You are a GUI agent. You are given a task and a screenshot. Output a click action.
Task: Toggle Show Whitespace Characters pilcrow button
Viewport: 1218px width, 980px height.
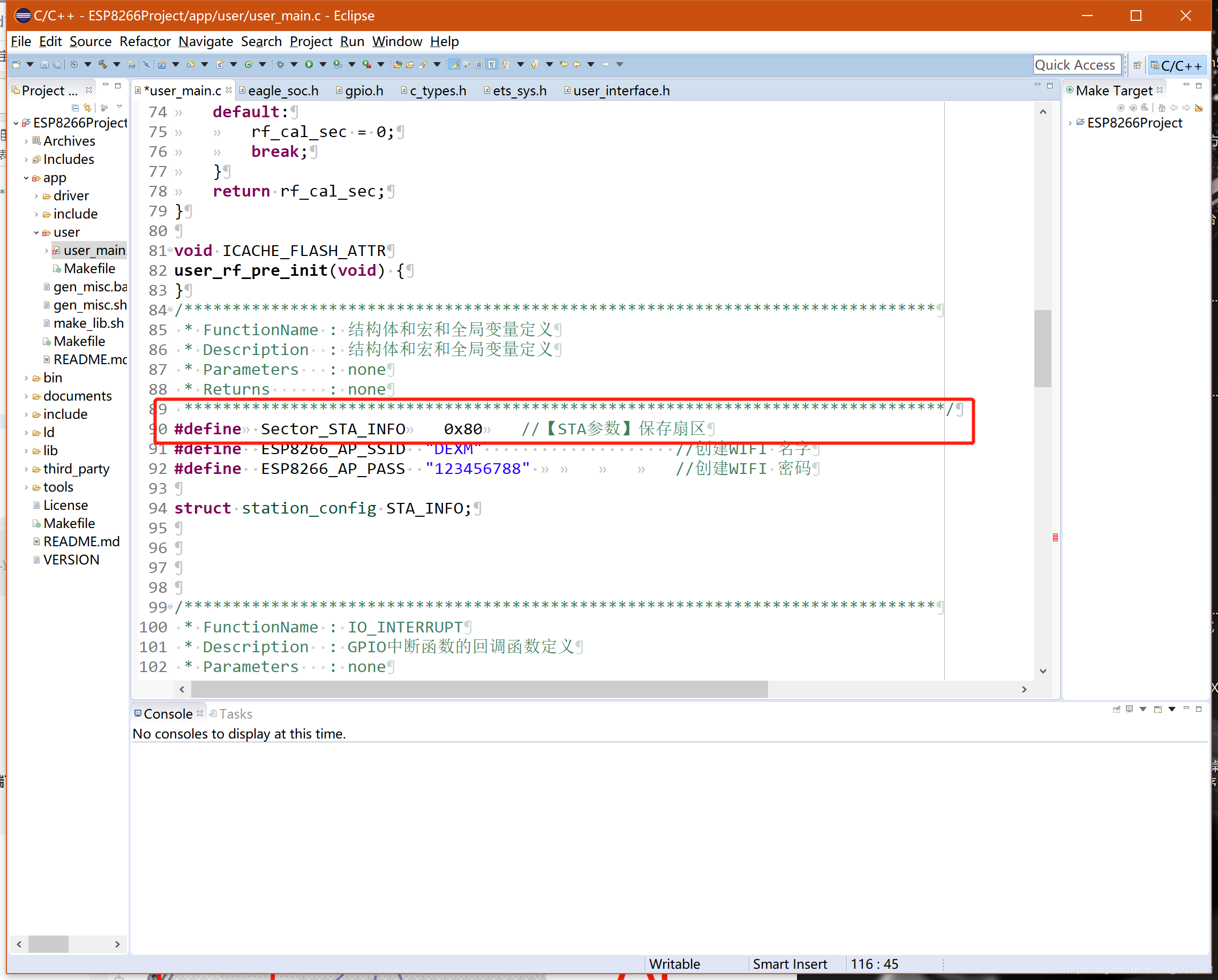point(492,64)
